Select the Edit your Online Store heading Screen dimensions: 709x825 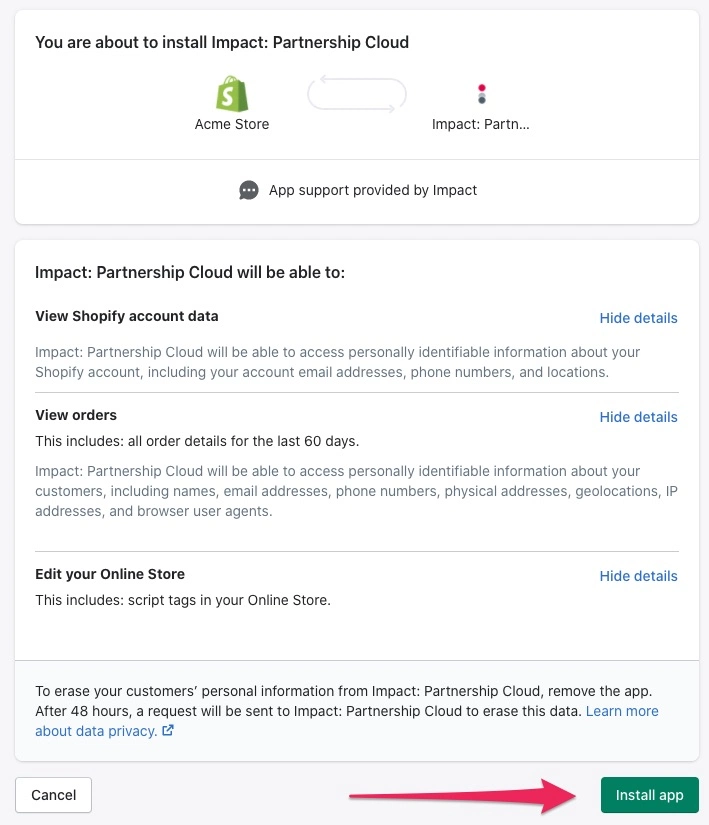(110, 574)
